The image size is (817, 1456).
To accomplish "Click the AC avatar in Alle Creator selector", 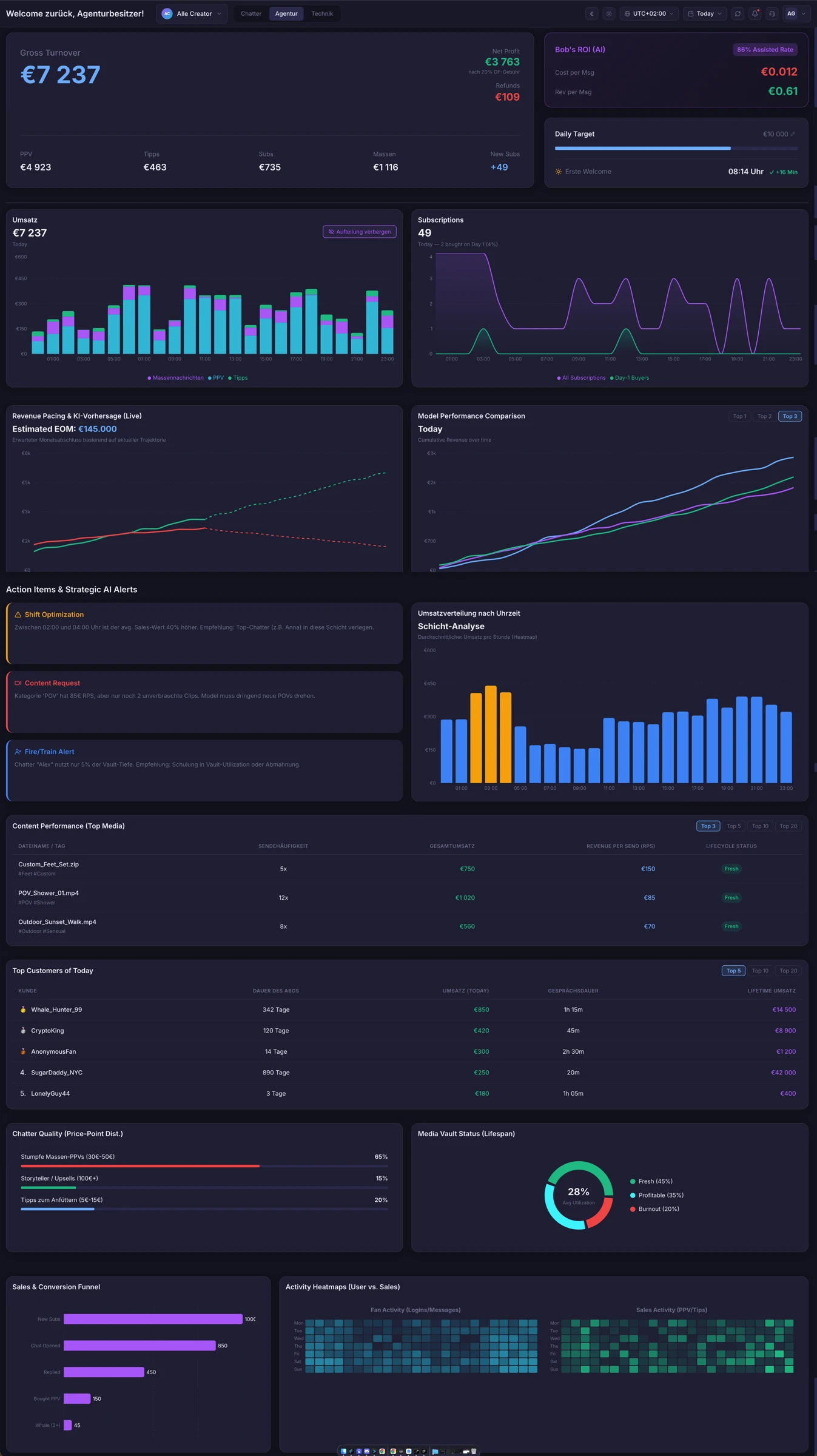I will [x=167, y=13].
